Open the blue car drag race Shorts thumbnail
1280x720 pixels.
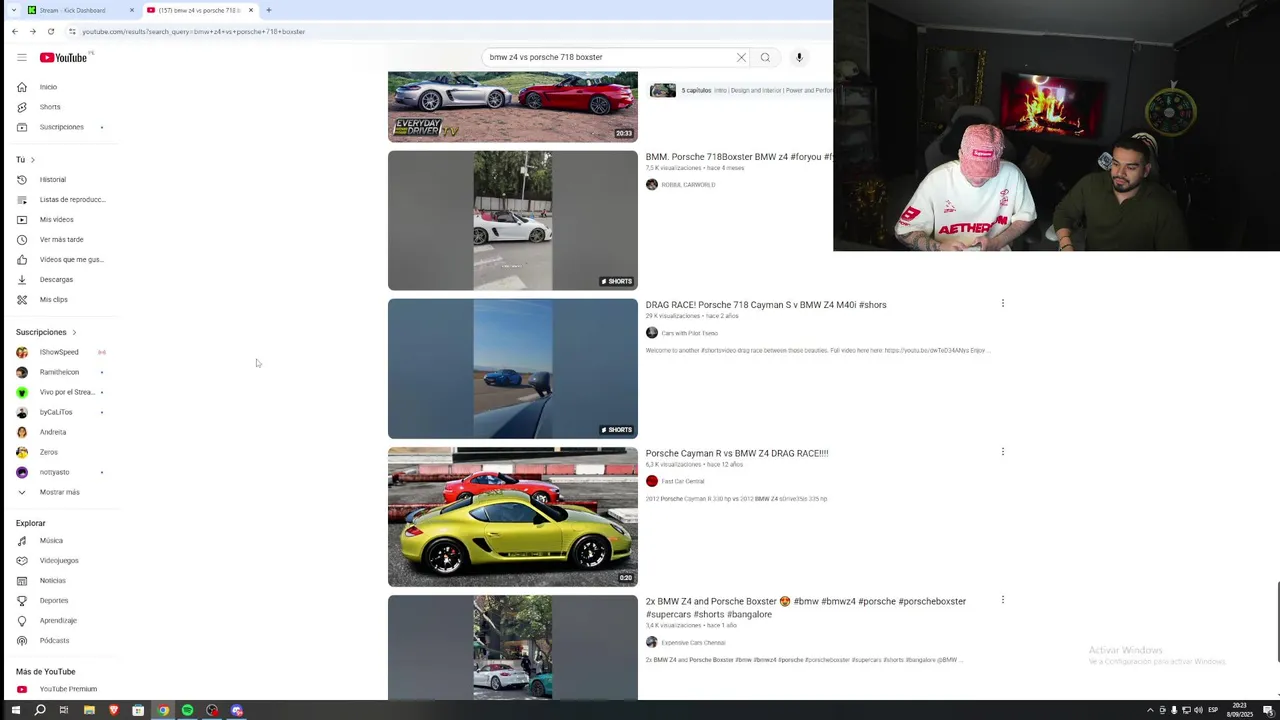(x=513, y=368)
